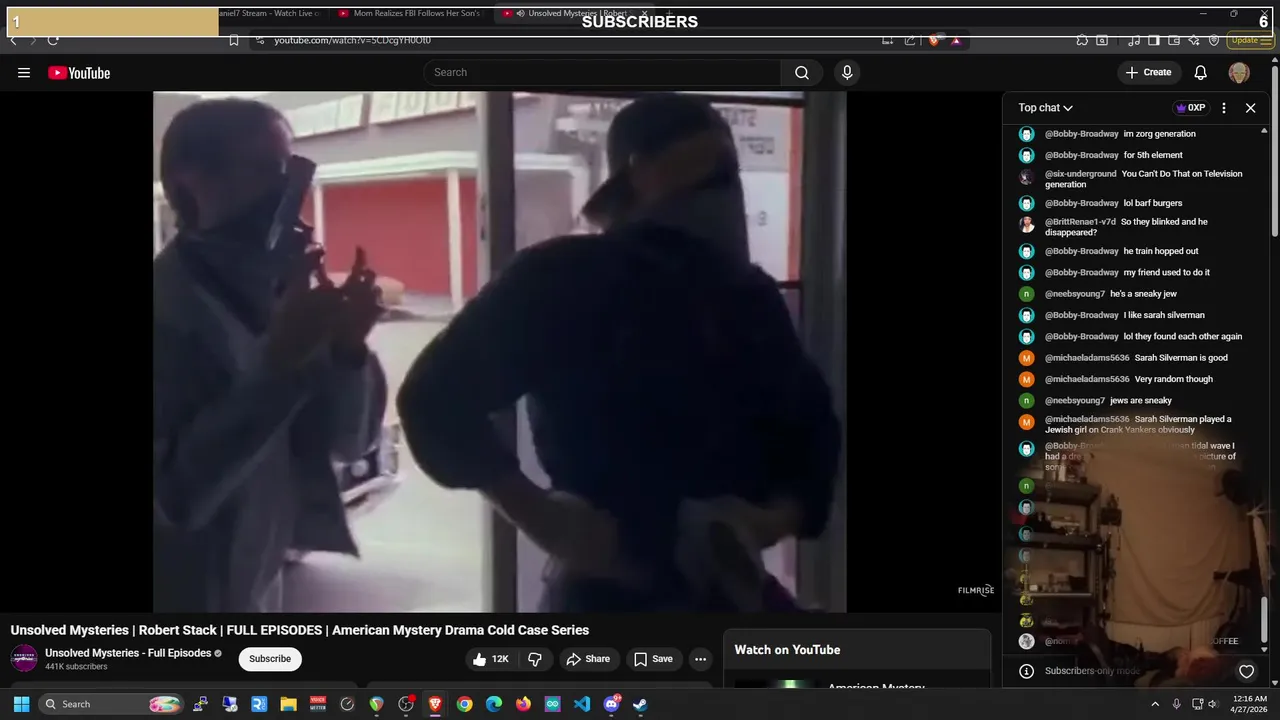Open the live chat options three-dot menu
Viewport: 1280px width, 720px height.
coord(1223,108)
